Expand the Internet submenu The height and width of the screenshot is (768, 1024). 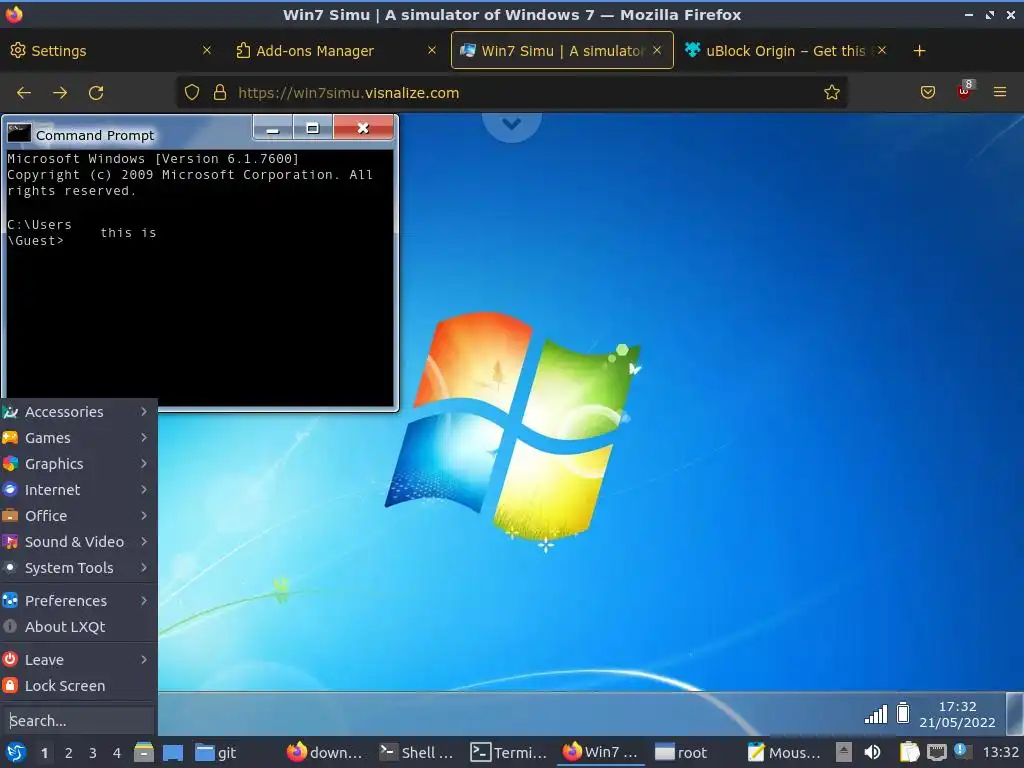[78, 490]
